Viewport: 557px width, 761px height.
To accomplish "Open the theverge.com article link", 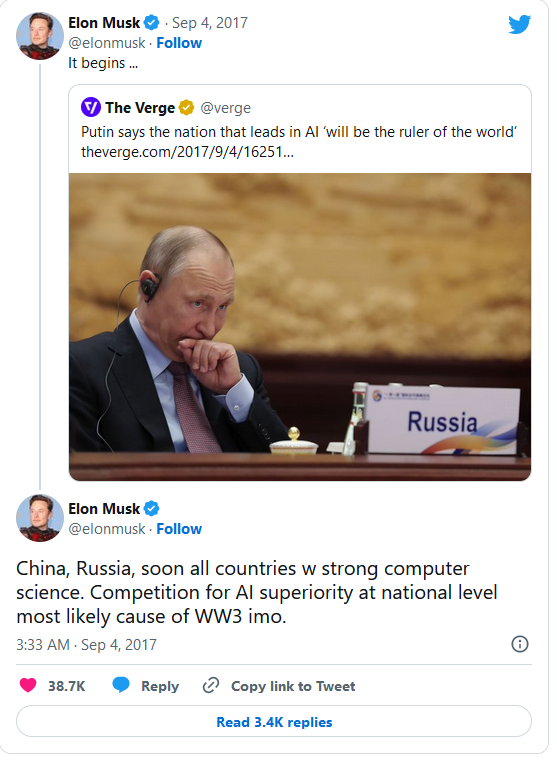I will (187, 152).
